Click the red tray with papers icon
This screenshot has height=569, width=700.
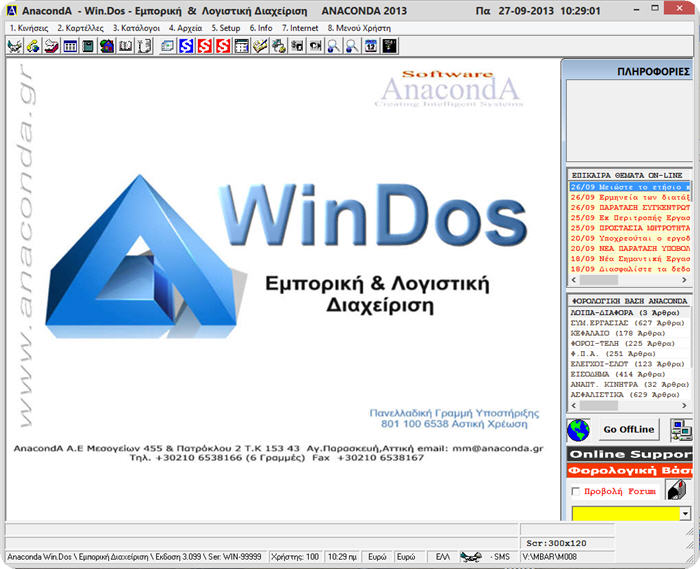click(x=51, y=46)
